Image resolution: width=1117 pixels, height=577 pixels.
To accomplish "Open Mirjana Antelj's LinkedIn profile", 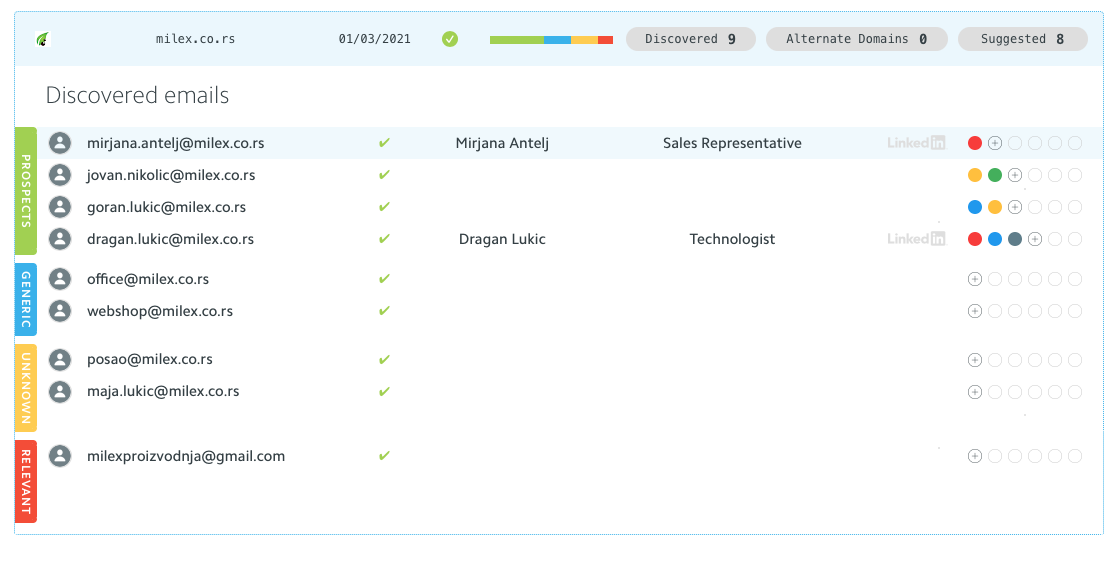I will click(915, 142).
